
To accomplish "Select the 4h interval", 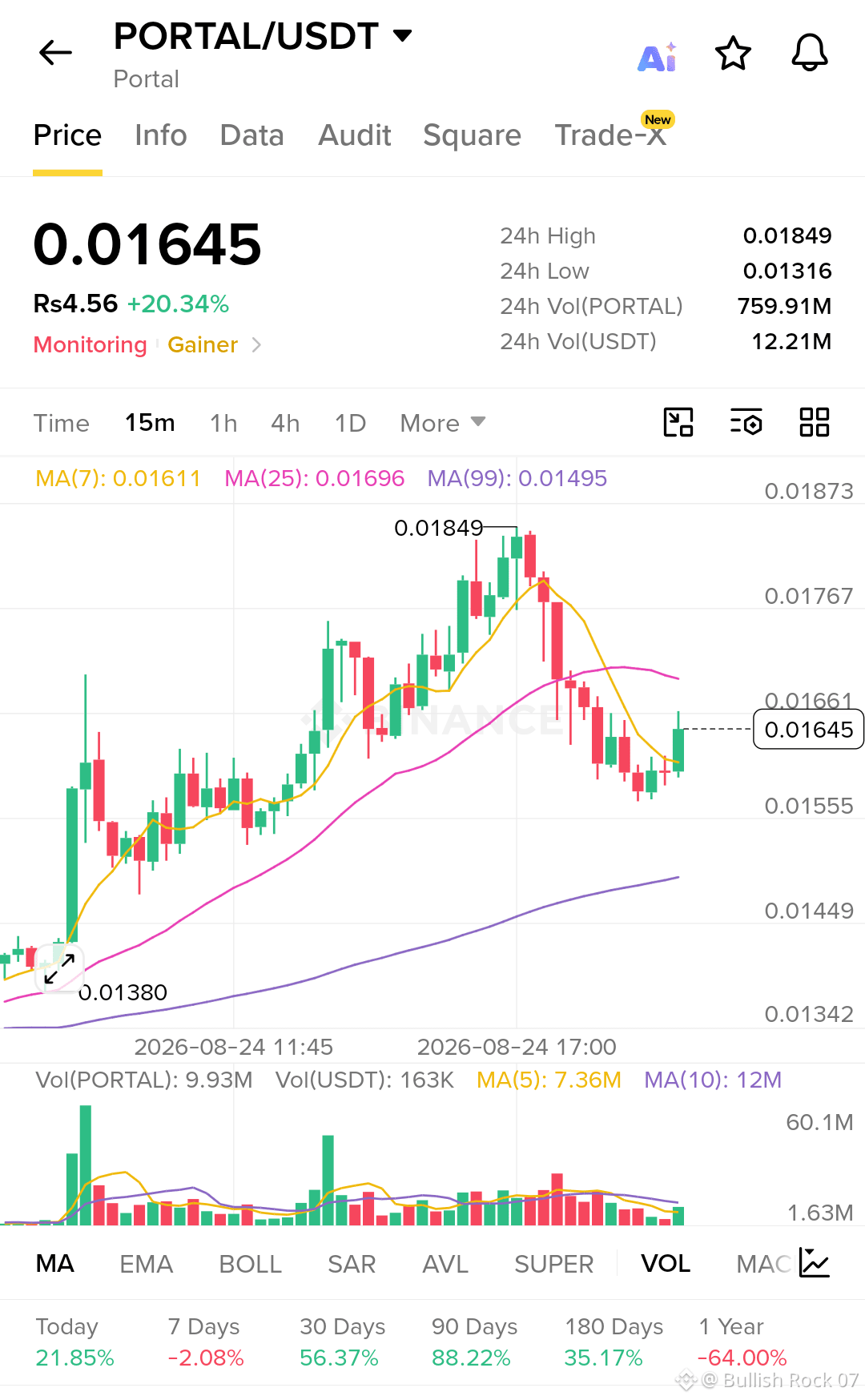I will coord(285,423).
